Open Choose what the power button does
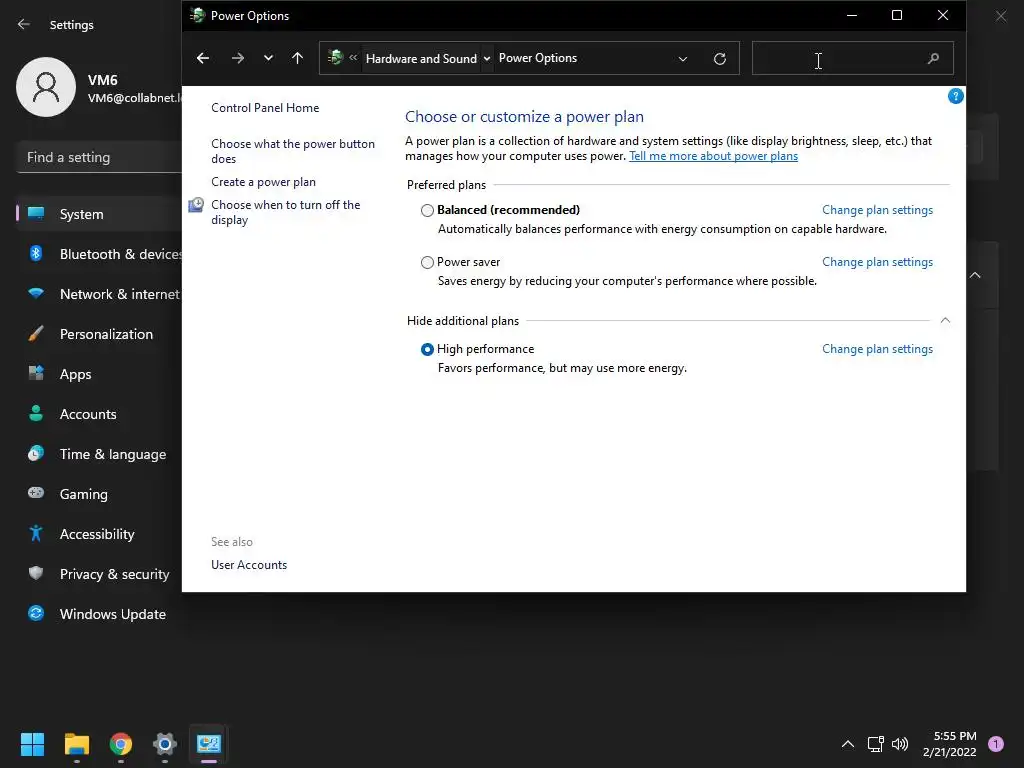 pyautogui.click(x=293, y=151)
